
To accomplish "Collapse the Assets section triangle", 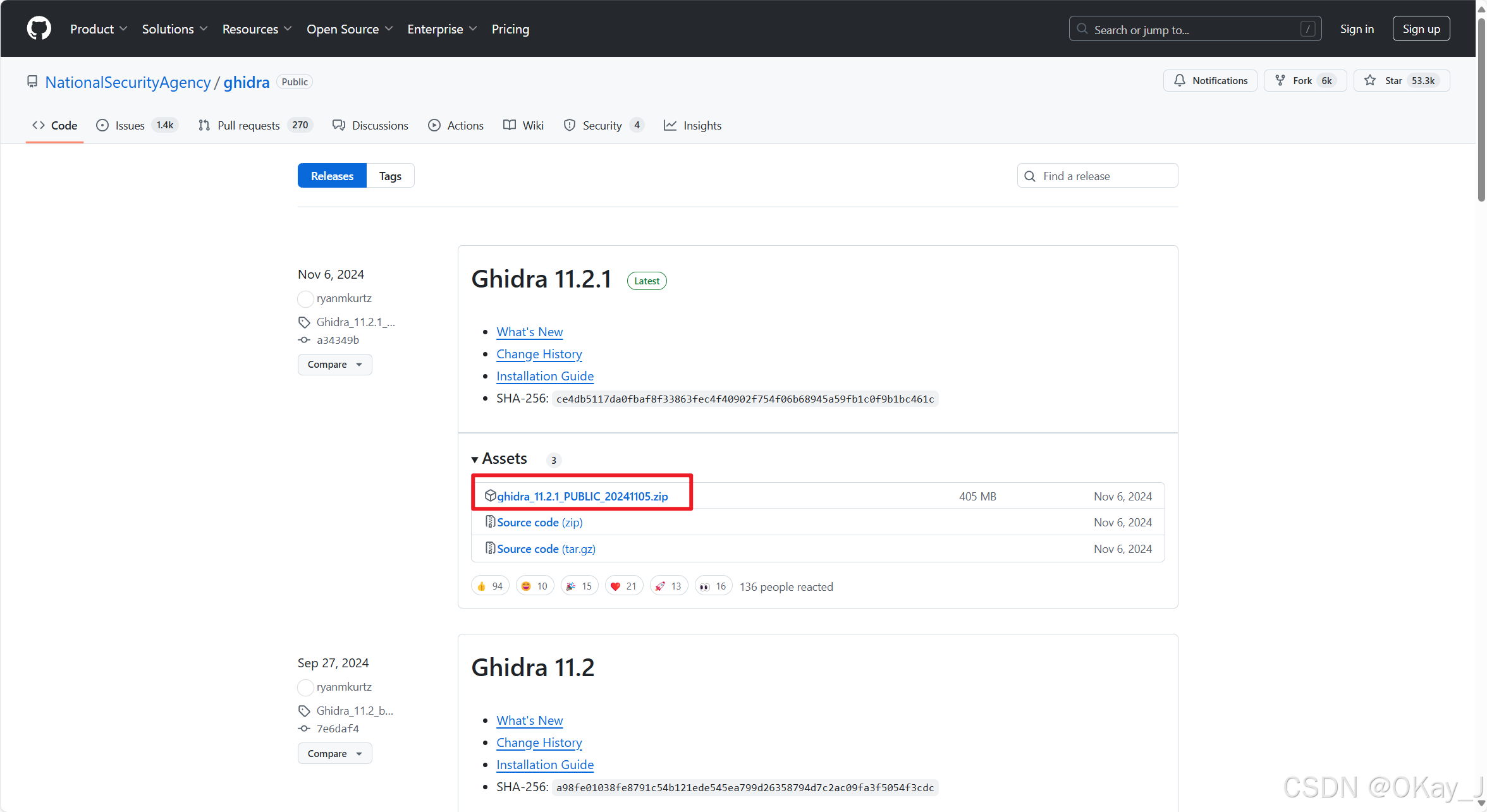I will pos(475,459).
